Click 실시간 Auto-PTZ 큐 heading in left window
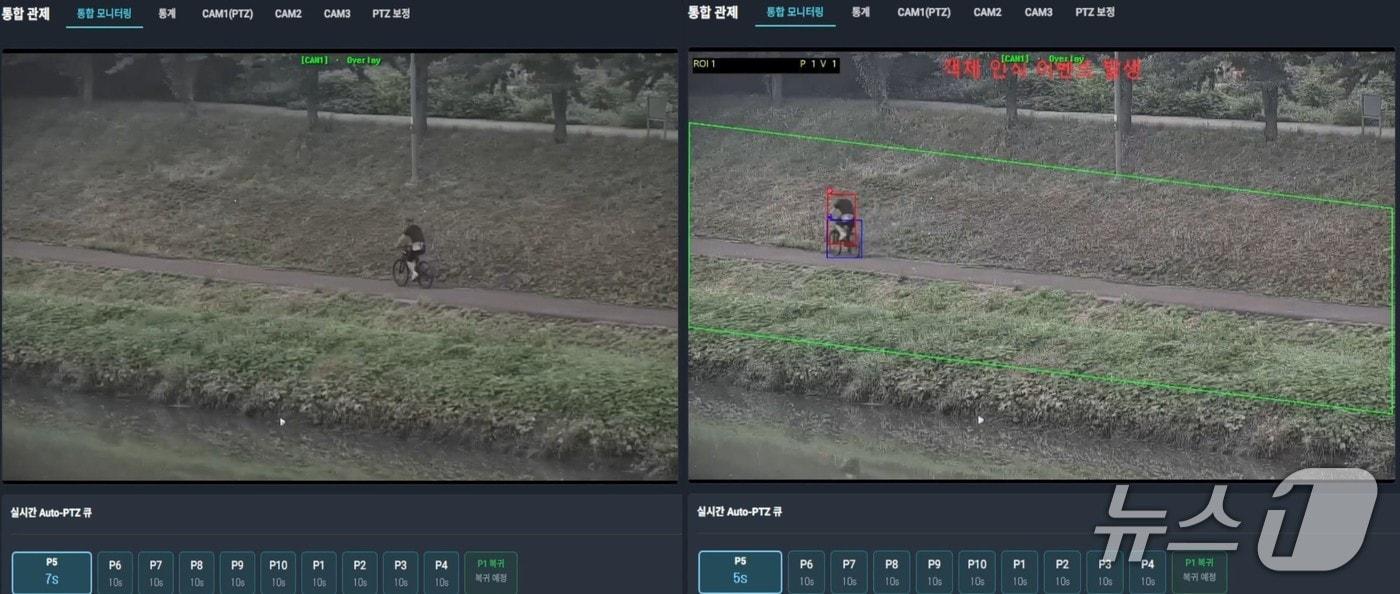Image resolution: width=1400 pixels, height=594 pixels. coord(50,513)
